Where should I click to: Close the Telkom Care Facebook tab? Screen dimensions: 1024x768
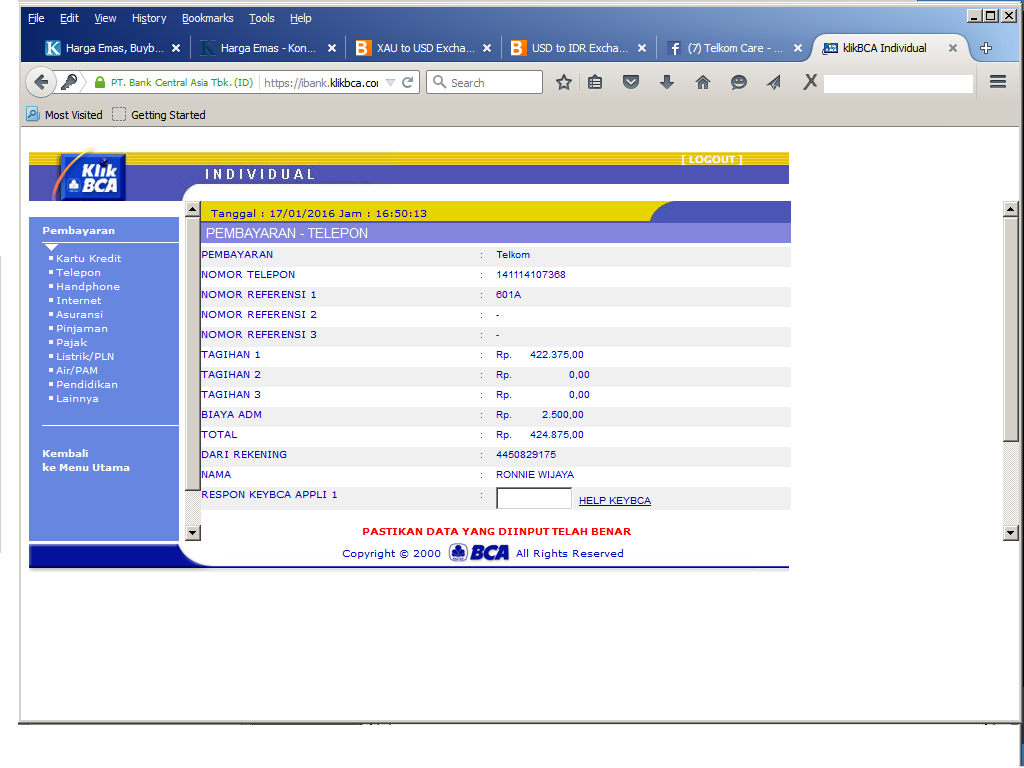(797, 48)
